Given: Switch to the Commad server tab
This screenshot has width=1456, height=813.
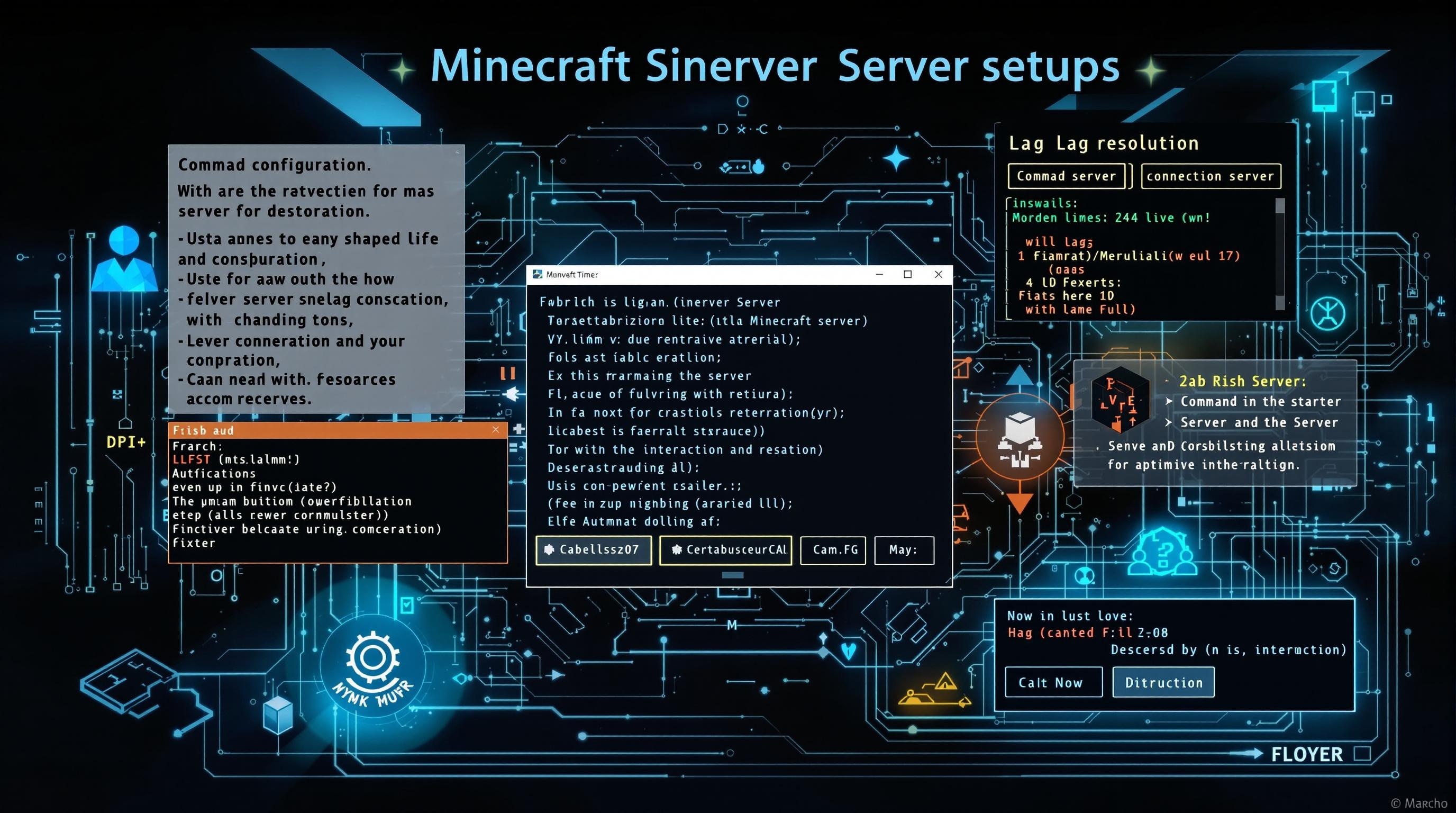Looking at the screenshot, I should tap(1067, 176).
